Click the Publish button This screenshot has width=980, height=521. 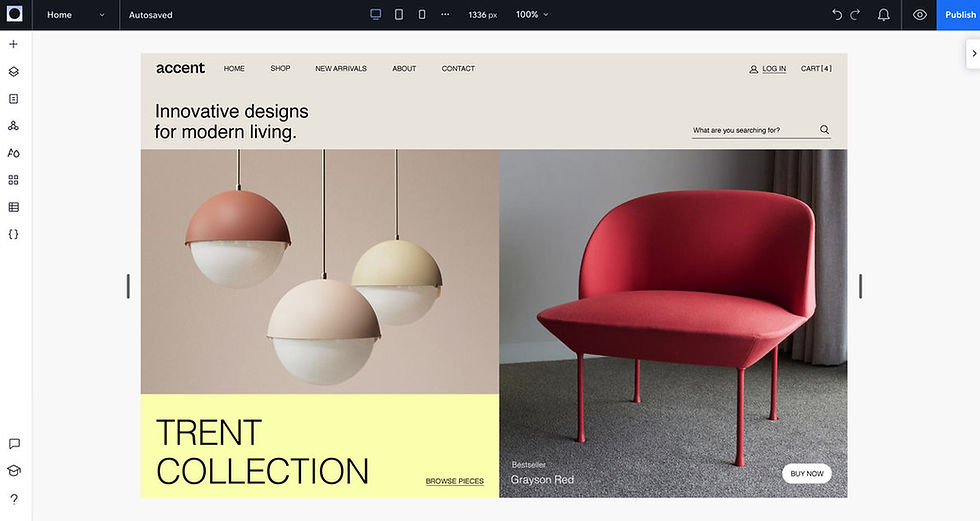960,15
